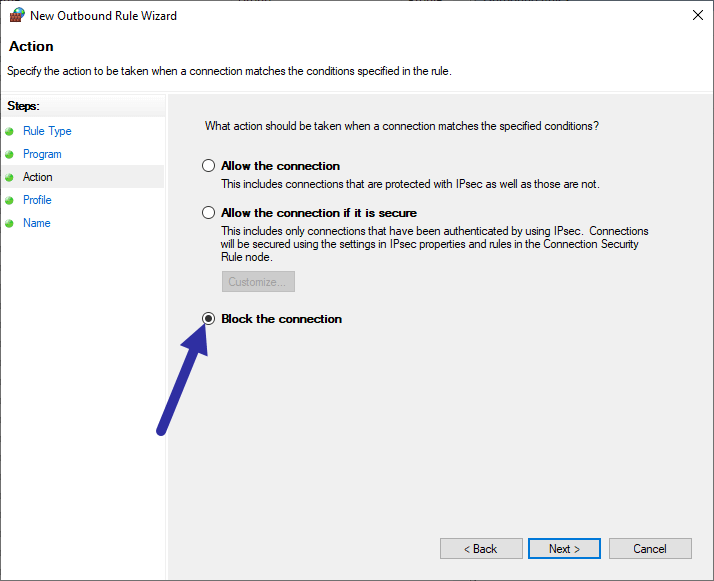Select the Allow the connection radio button

coord(209,165)
